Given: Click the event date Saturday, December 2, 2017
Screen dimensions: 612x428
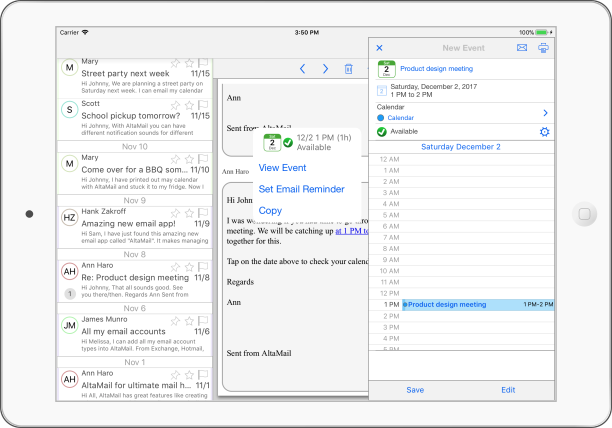Looking at the screenshot, I should 434,87.
